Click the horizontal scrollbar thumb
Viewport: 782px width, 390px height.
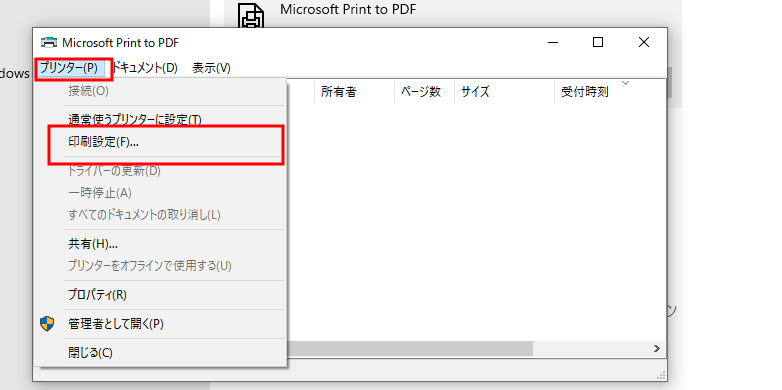(x=410, y=349)
